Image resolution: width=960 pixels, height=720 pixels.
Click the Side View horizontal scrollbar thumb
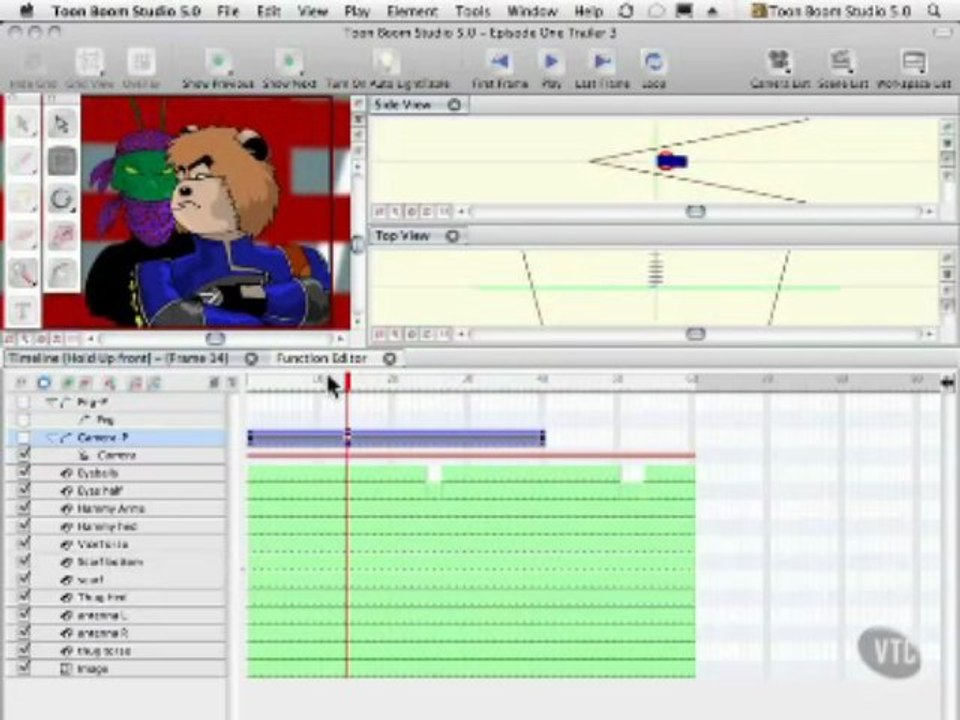click(696, 212)
